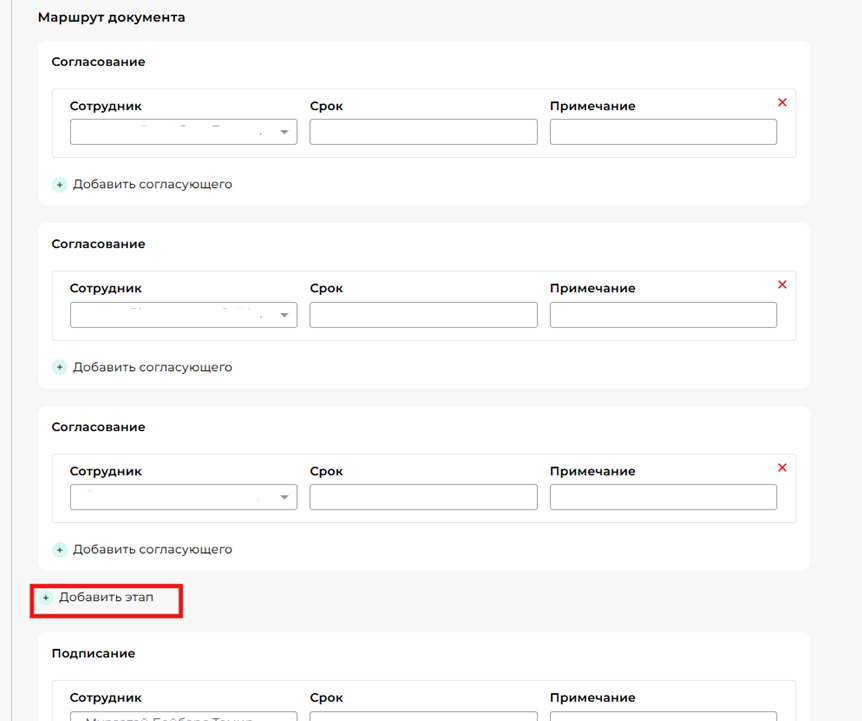
Task: Delete the third Согласование approver row
Action: (782, 468)
